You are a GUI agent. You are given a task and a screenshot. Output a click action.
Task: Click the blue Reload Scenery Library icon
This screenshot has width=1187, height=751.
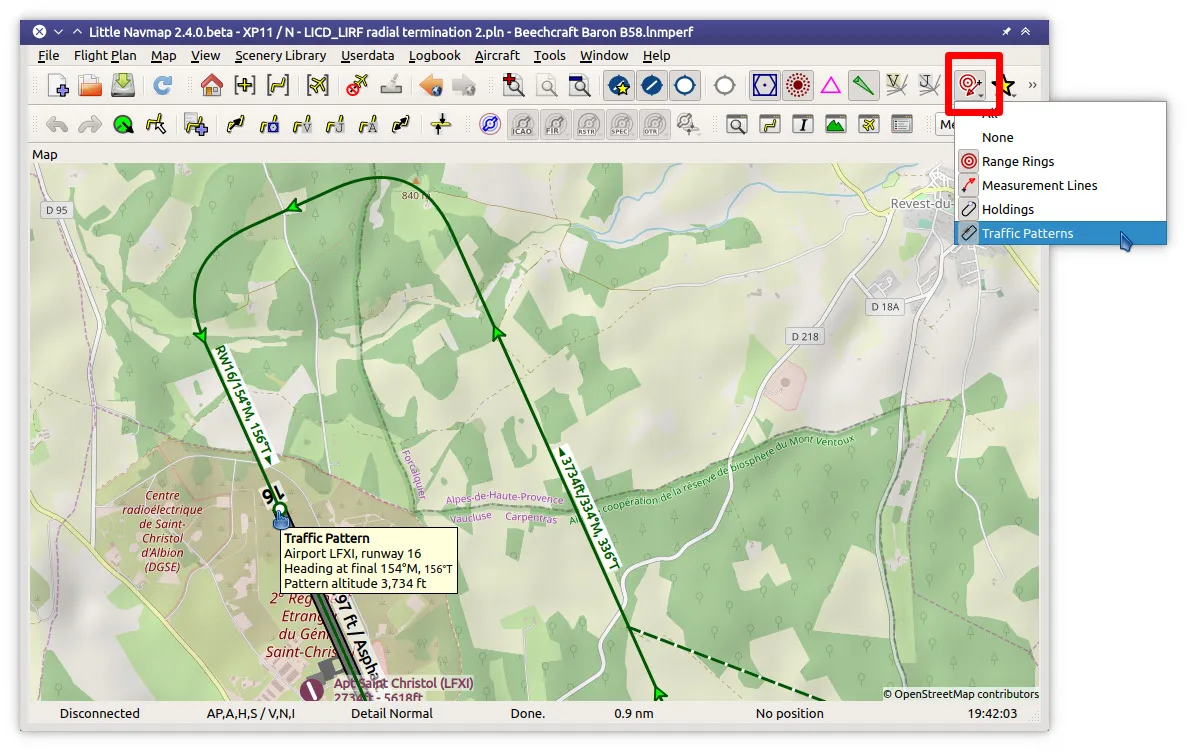point(162,86)
